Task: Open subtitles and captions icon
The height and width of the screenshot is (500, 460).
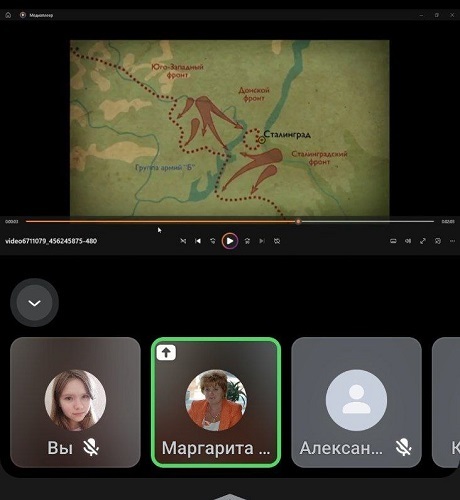Action: pyautogui.click(x=393, y=241)
